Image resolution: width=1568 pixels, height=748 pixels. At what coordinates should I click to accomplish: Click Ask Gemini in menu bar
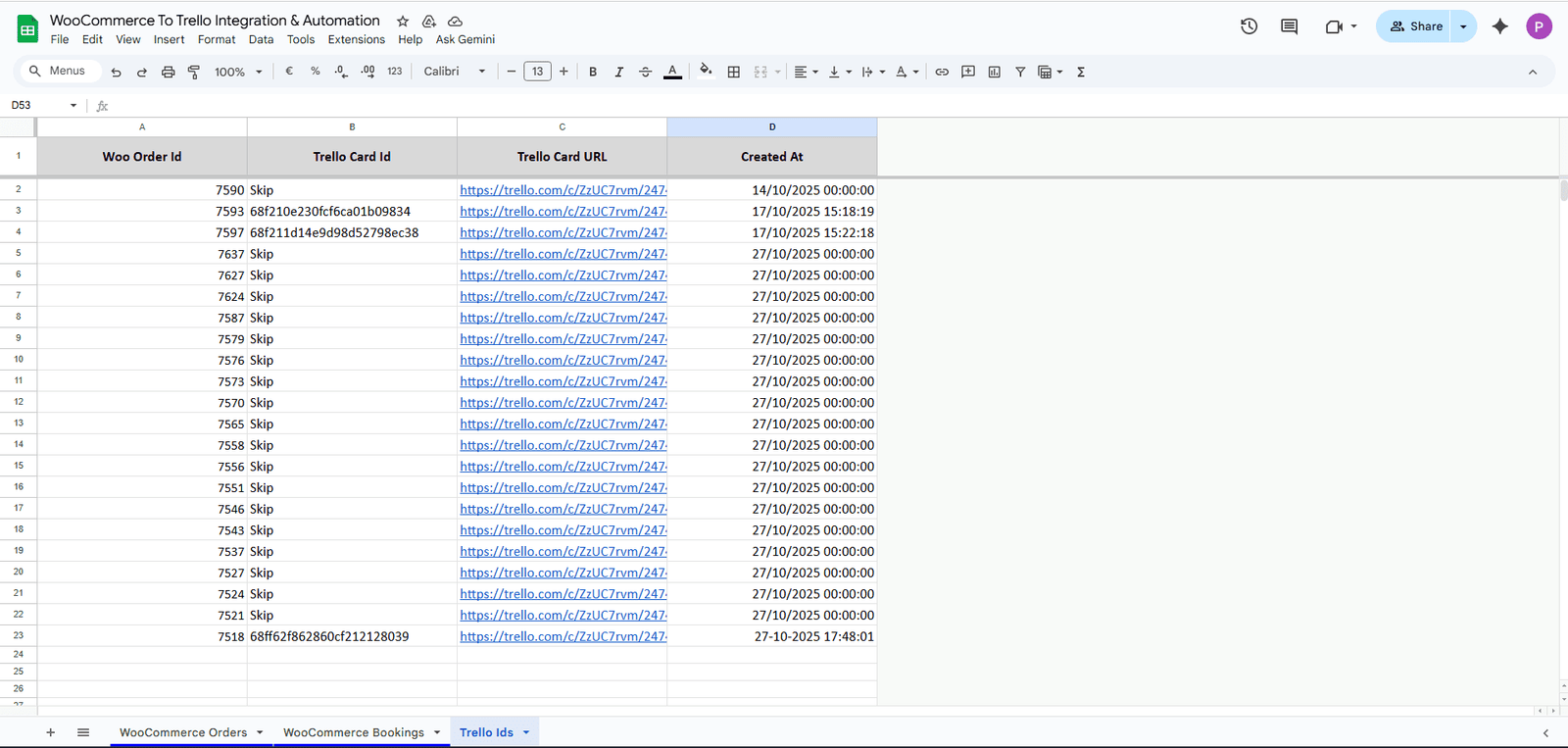pos(465,40)
